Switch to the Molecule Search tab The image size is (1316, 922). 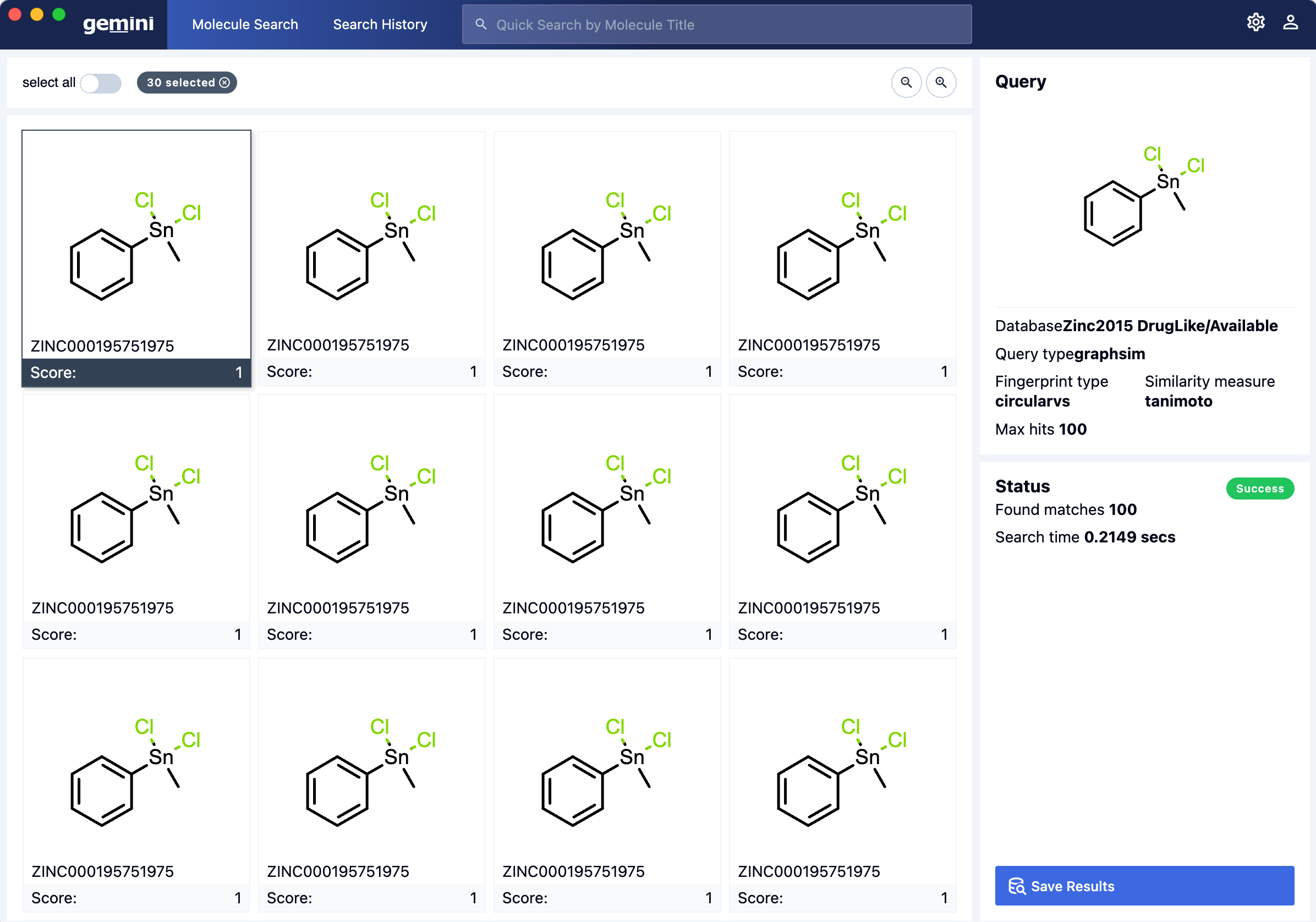coord(245,24)
